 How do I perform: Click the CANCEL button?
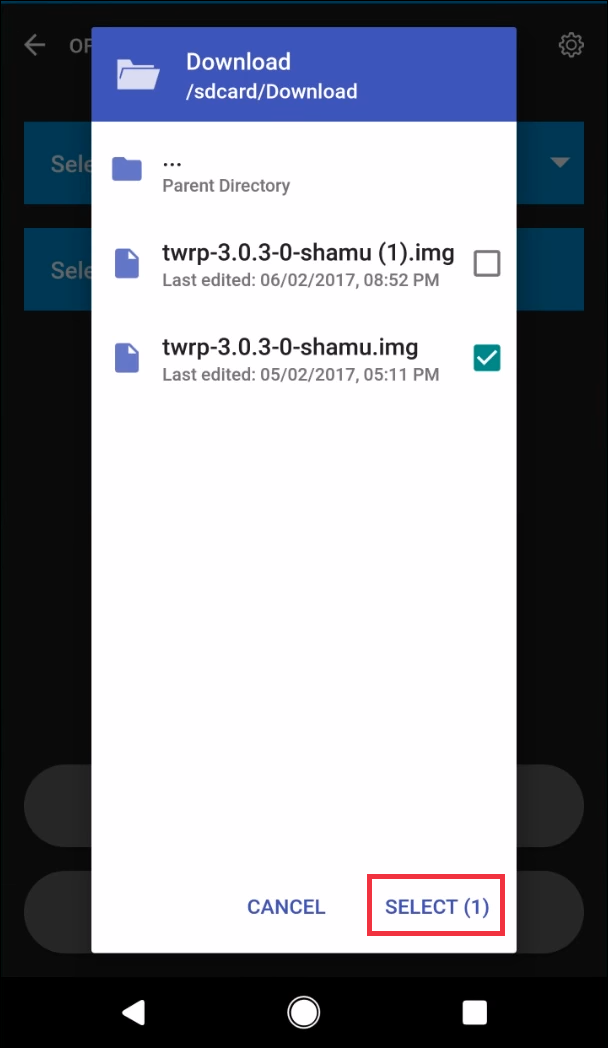[x=286, y=906]
